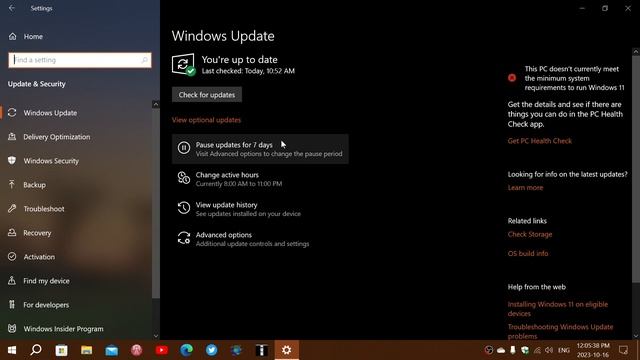Click main pane scrollbar down arrow

(x=636, y=336)
